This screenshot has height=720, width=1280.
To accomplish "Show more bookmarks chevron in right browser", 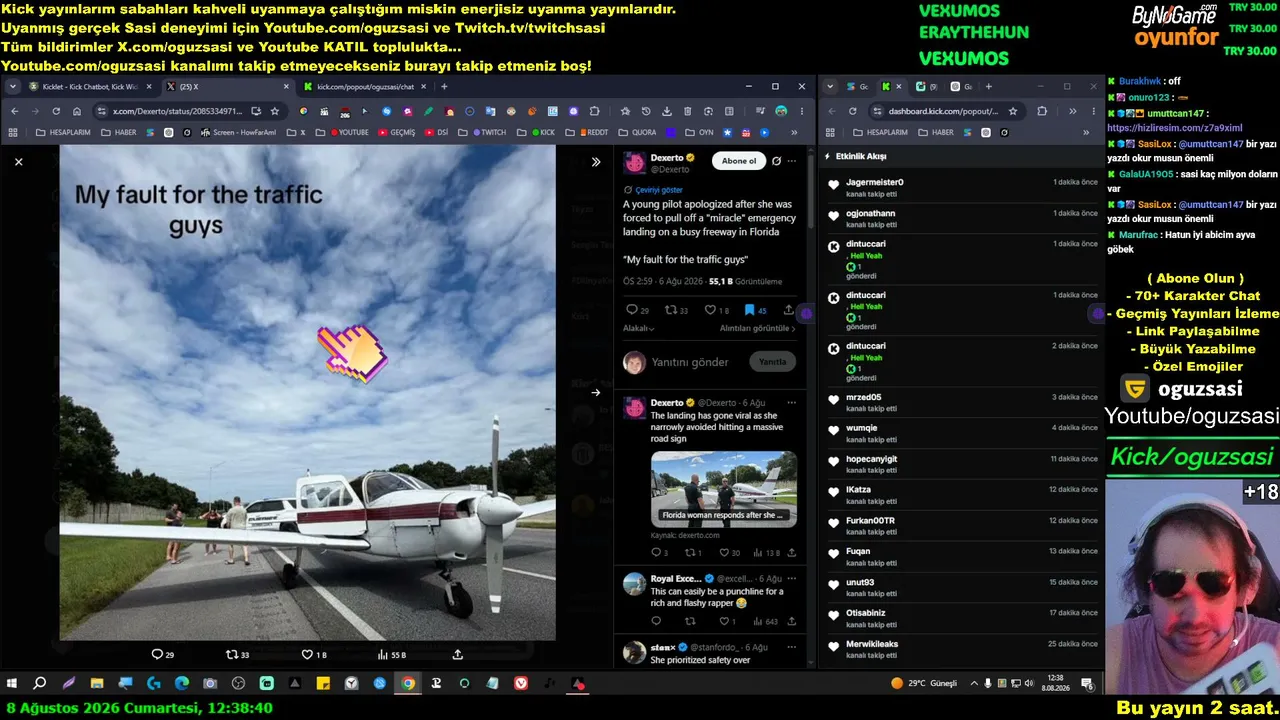I will click(x=1086, y=132).
